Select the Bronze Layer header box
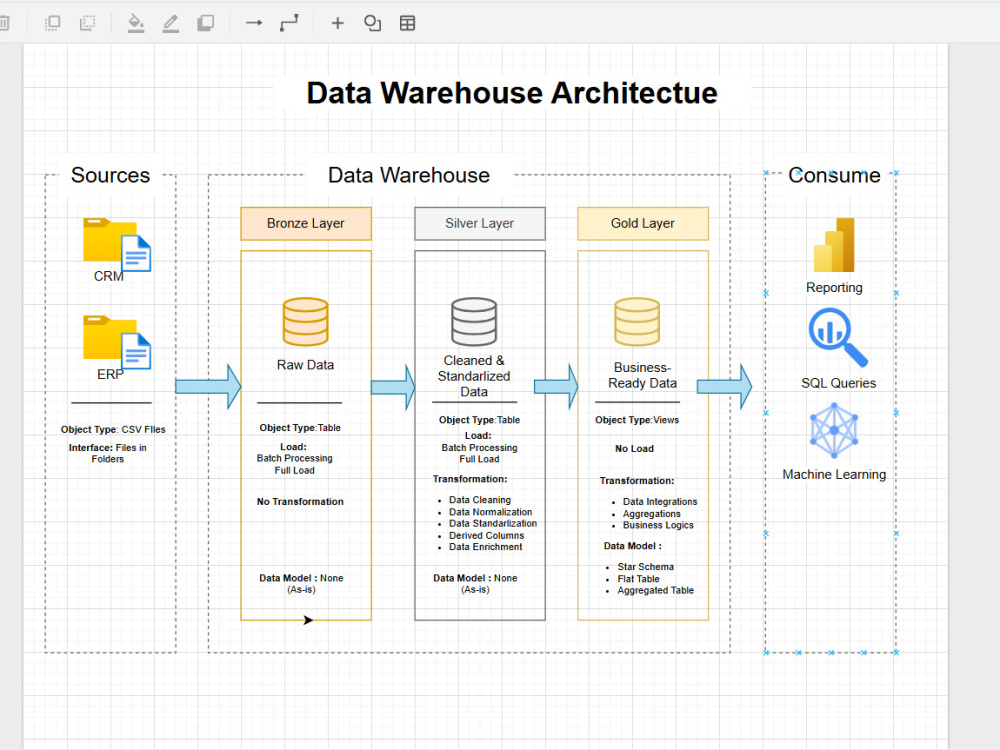The width and height of the screenshot is (1000, 750). pos(305,223)
